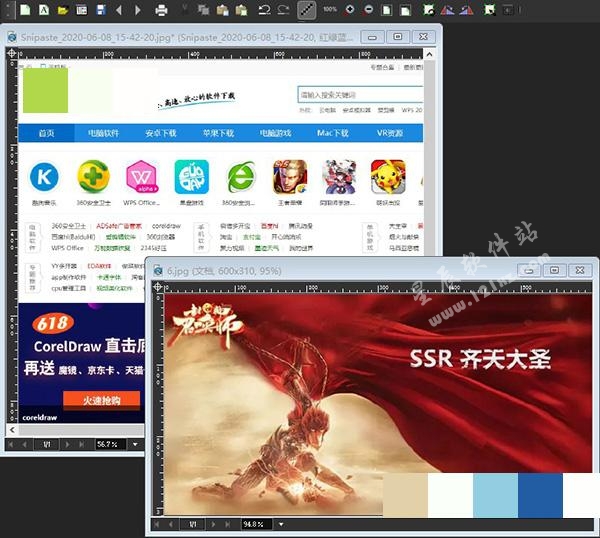Click the 1/1 page indicator in the 6.jpg window
This screenshot has width=600, height=538.
tap(193, 524)
